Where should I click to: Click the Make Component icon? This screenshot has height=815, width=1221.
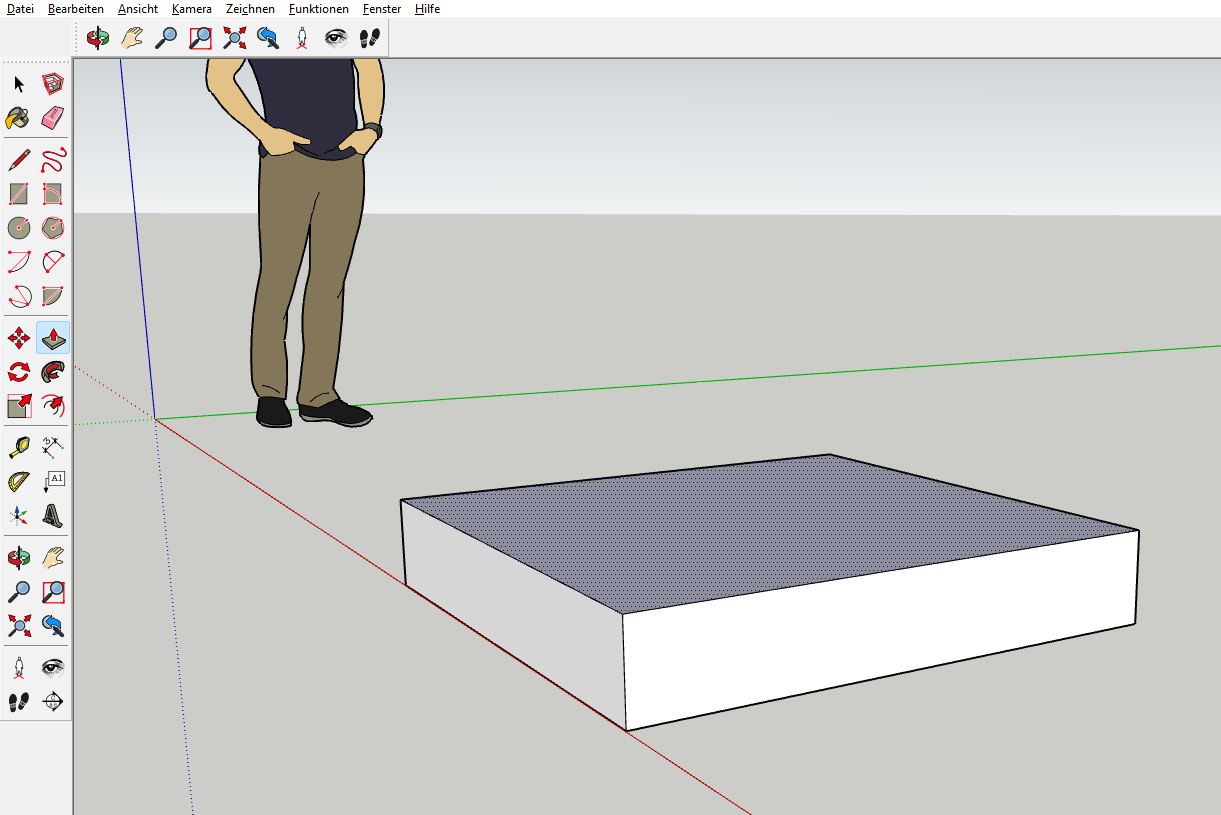point(53,84)
